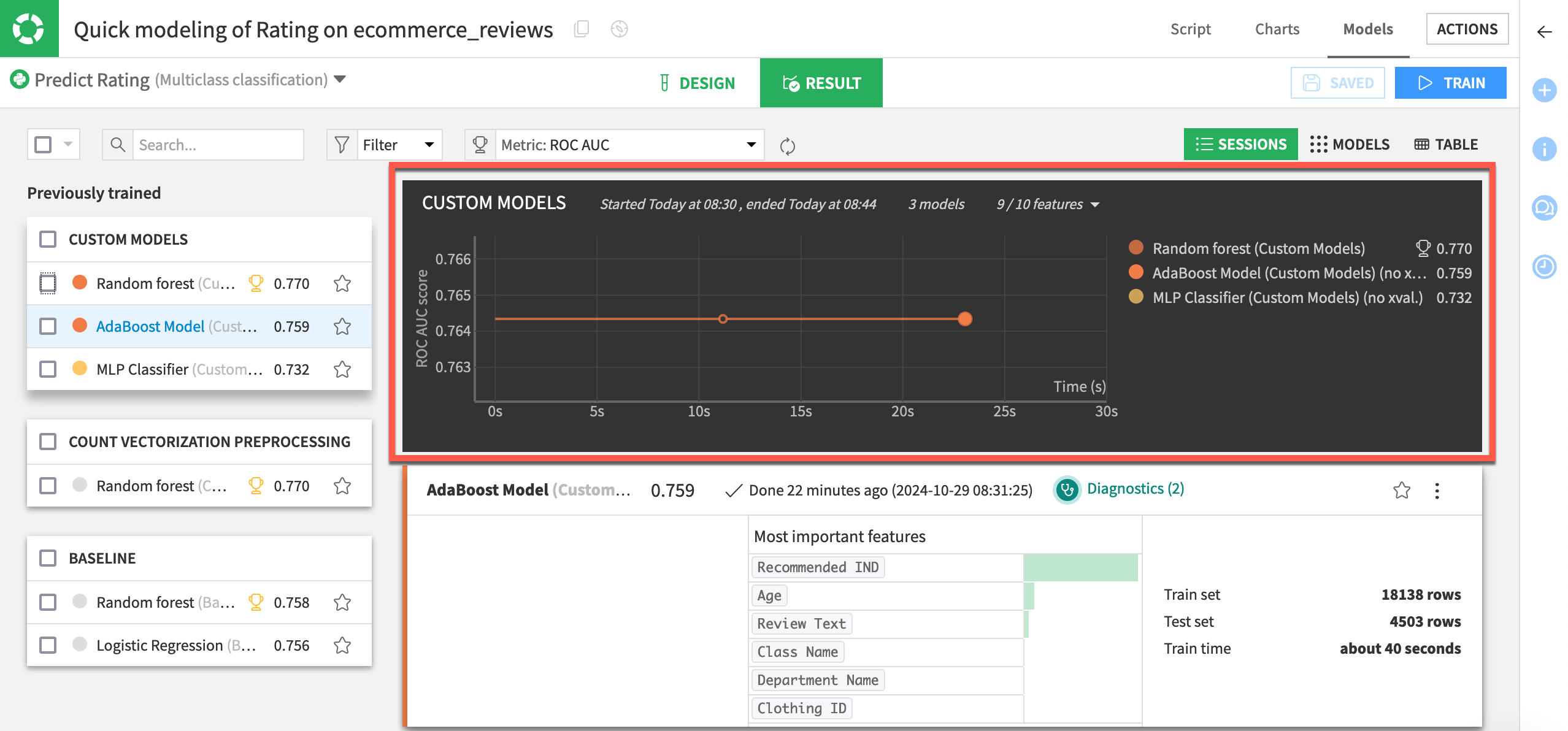Star the MLP Classifier model
Screen dimensions: 1568x731
point(342,369)
